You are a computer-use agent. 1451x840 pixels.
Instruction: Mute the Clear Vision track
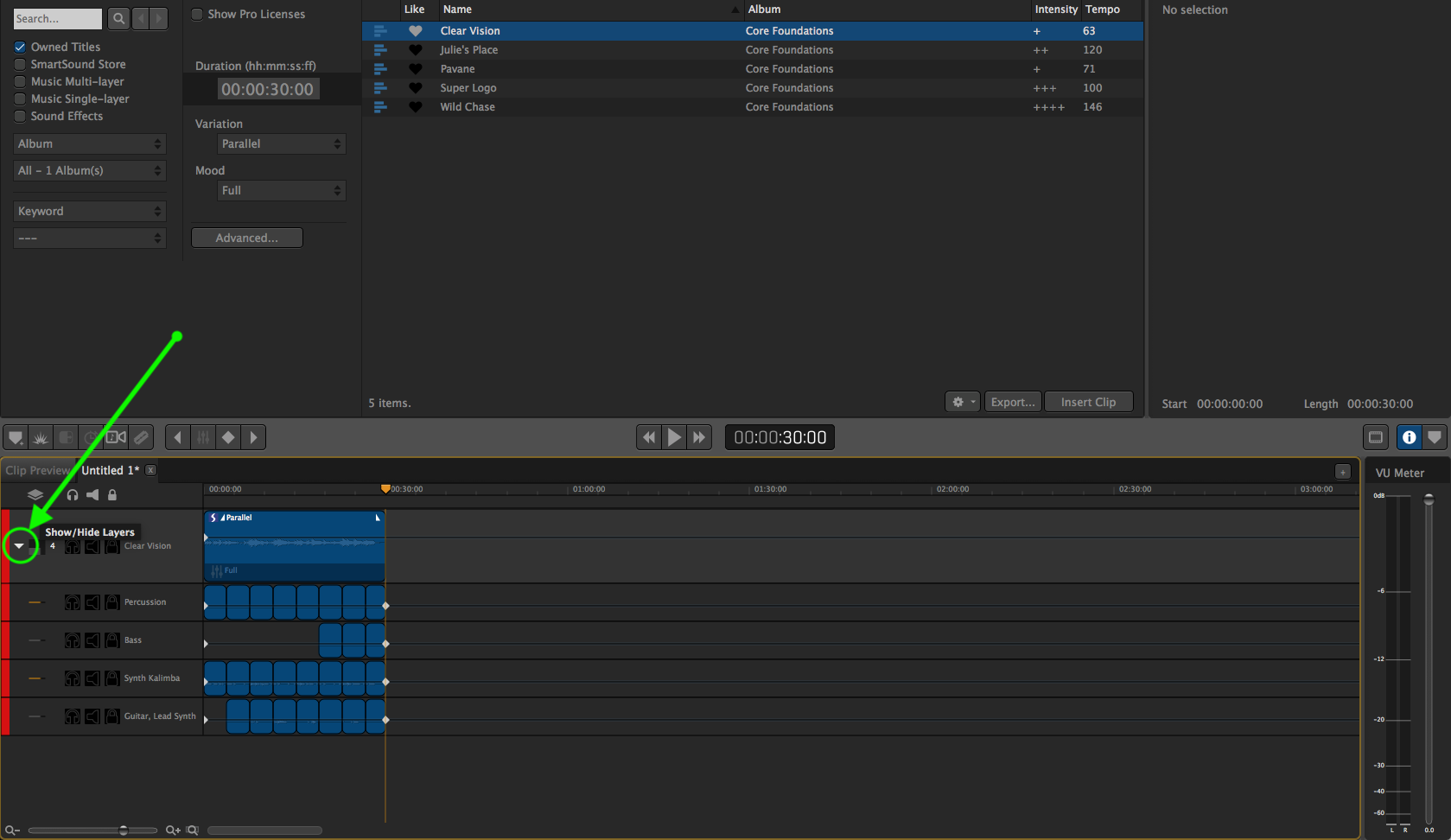coord(92,546)
